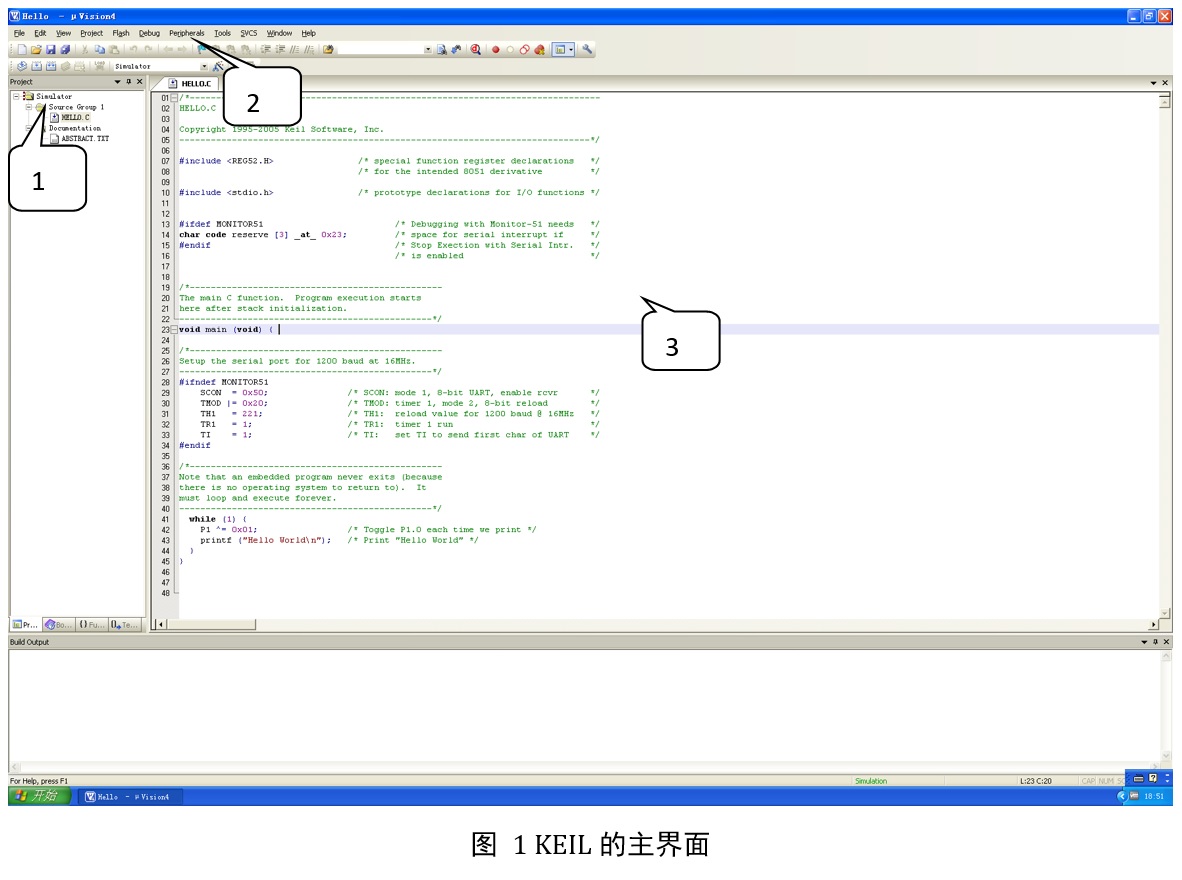Click the Paste clipboard icon
1182x880 pixels.
pyautogui.click(x=115, y=50)
